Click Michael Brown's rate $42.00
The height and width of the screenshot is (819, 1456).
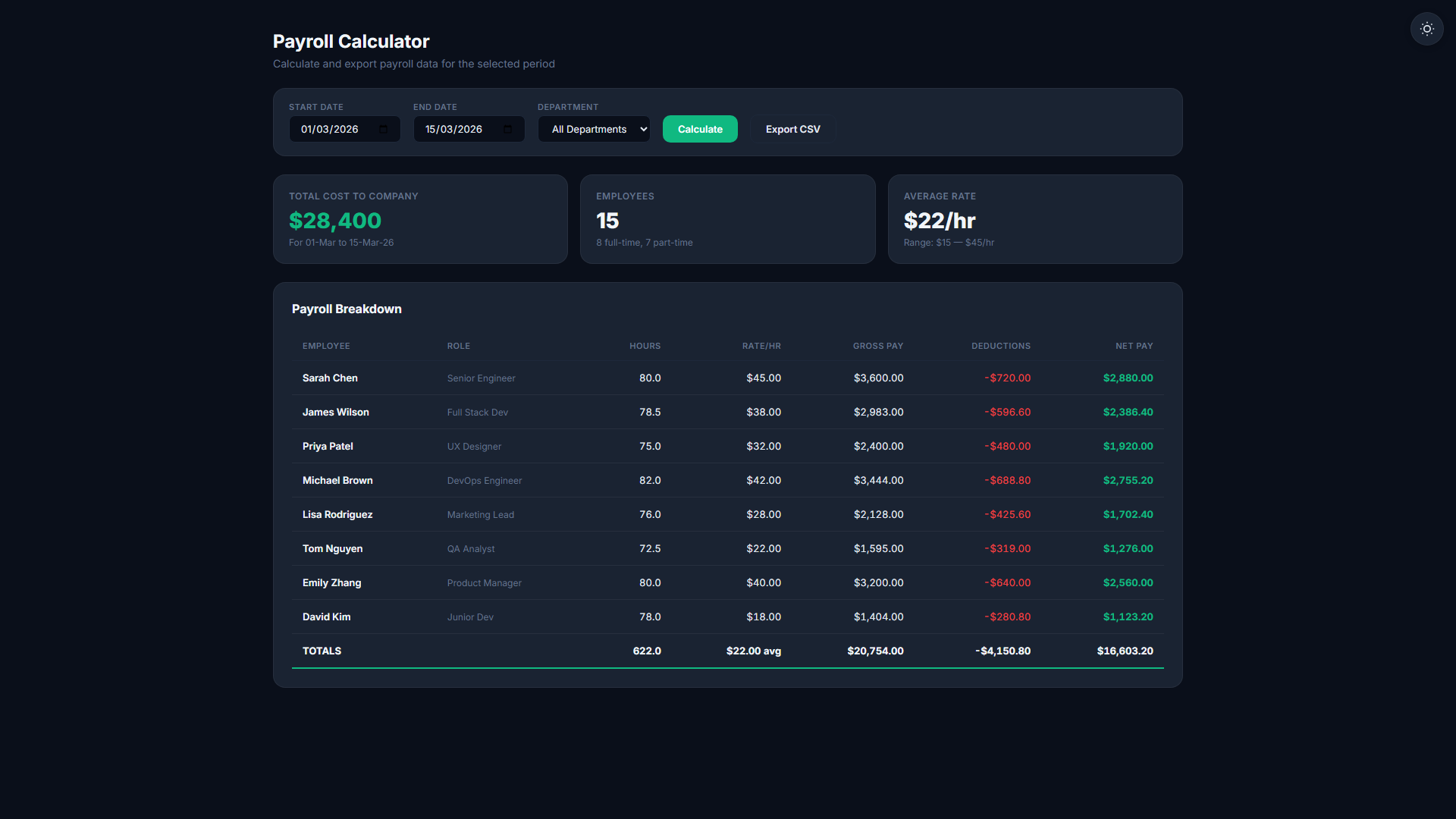tap(764, 480)
